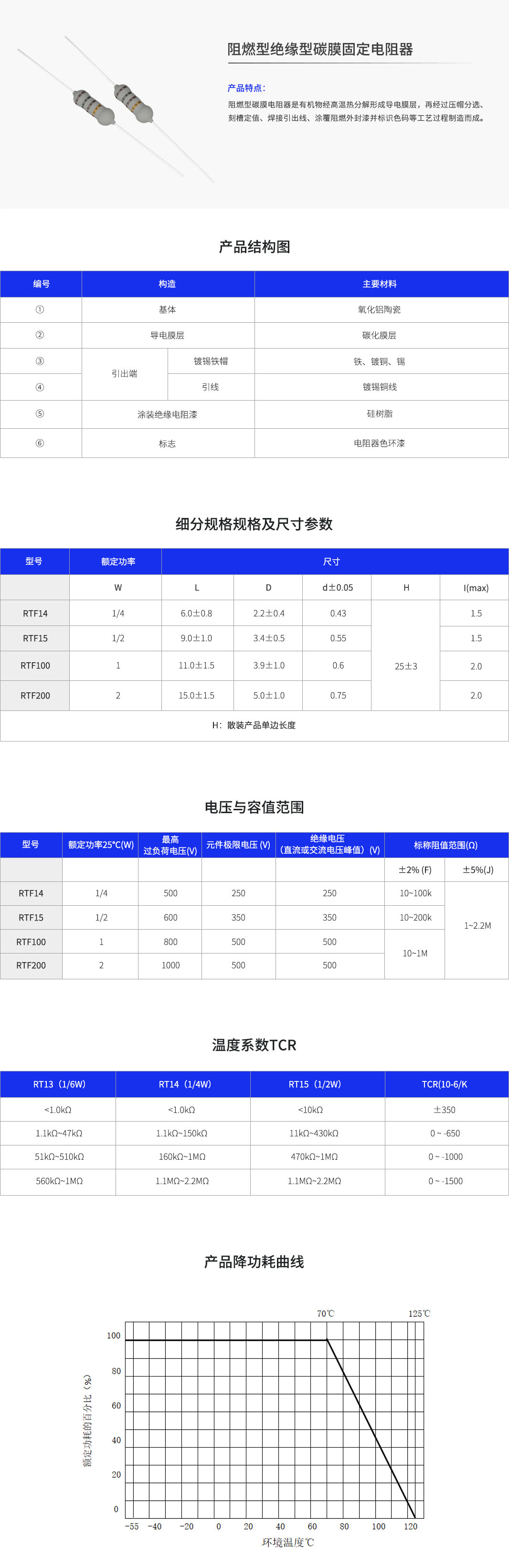Click the 主要材料 column header
The image size is (509, 1568).
click(x=379, y=284)
